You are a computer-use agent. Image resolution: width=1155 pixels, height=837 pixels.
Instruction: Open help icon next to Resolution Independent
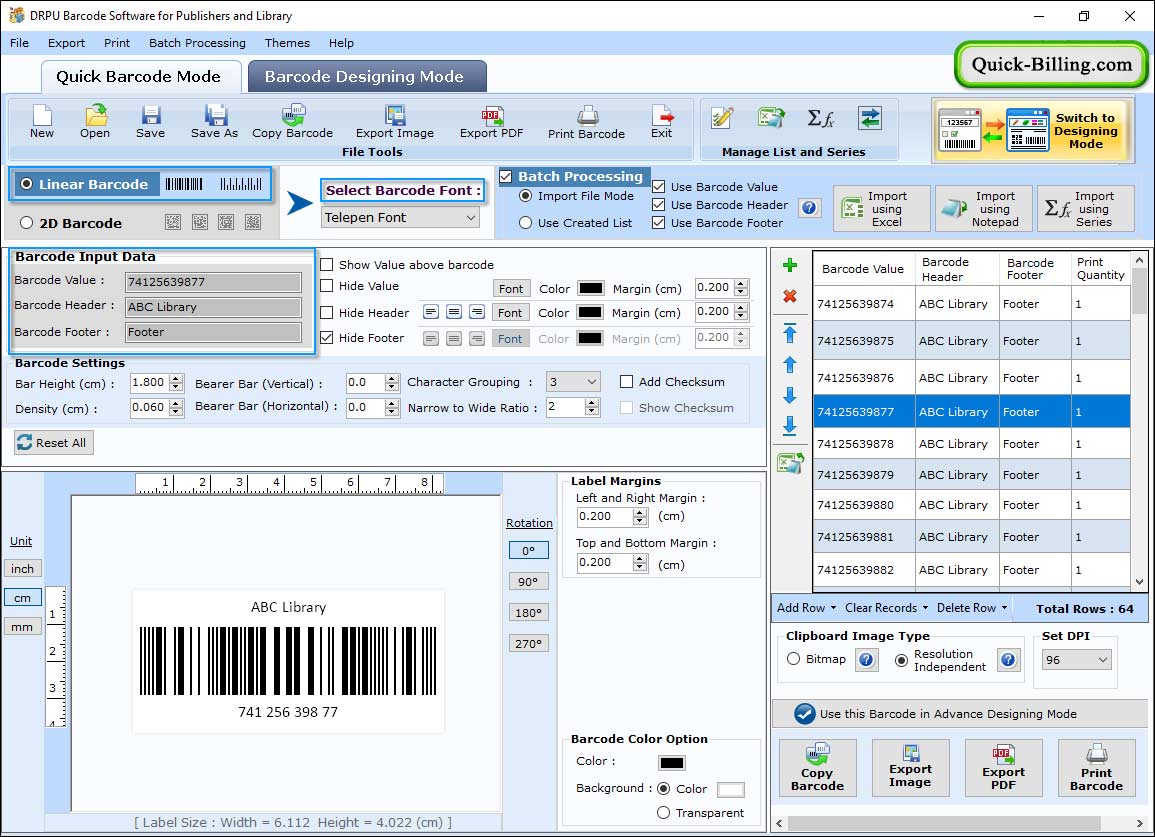coord(1008,659)
